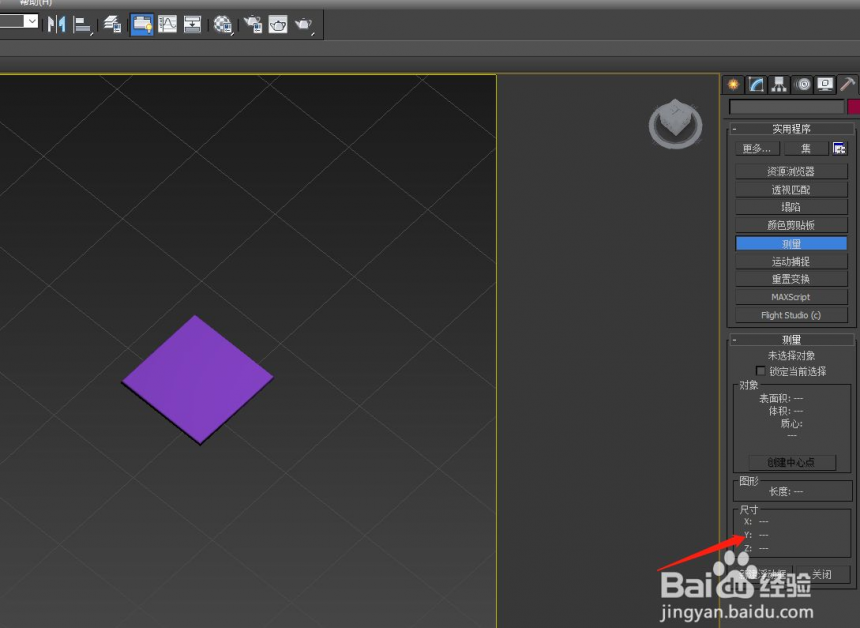Click the 关闭 button
The image size is (860, 628).
[822, 574]
